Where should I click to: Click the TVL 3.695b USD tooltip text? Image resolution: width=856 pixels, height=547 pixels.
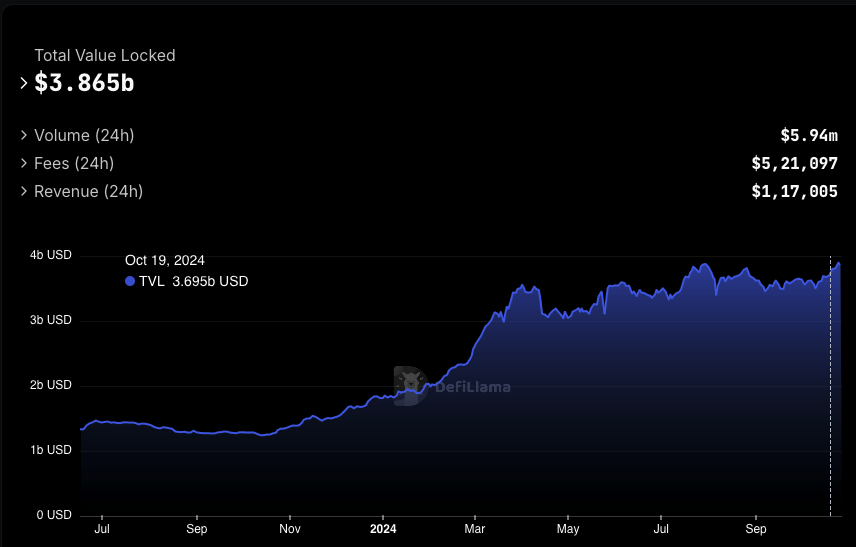point(193,282)
